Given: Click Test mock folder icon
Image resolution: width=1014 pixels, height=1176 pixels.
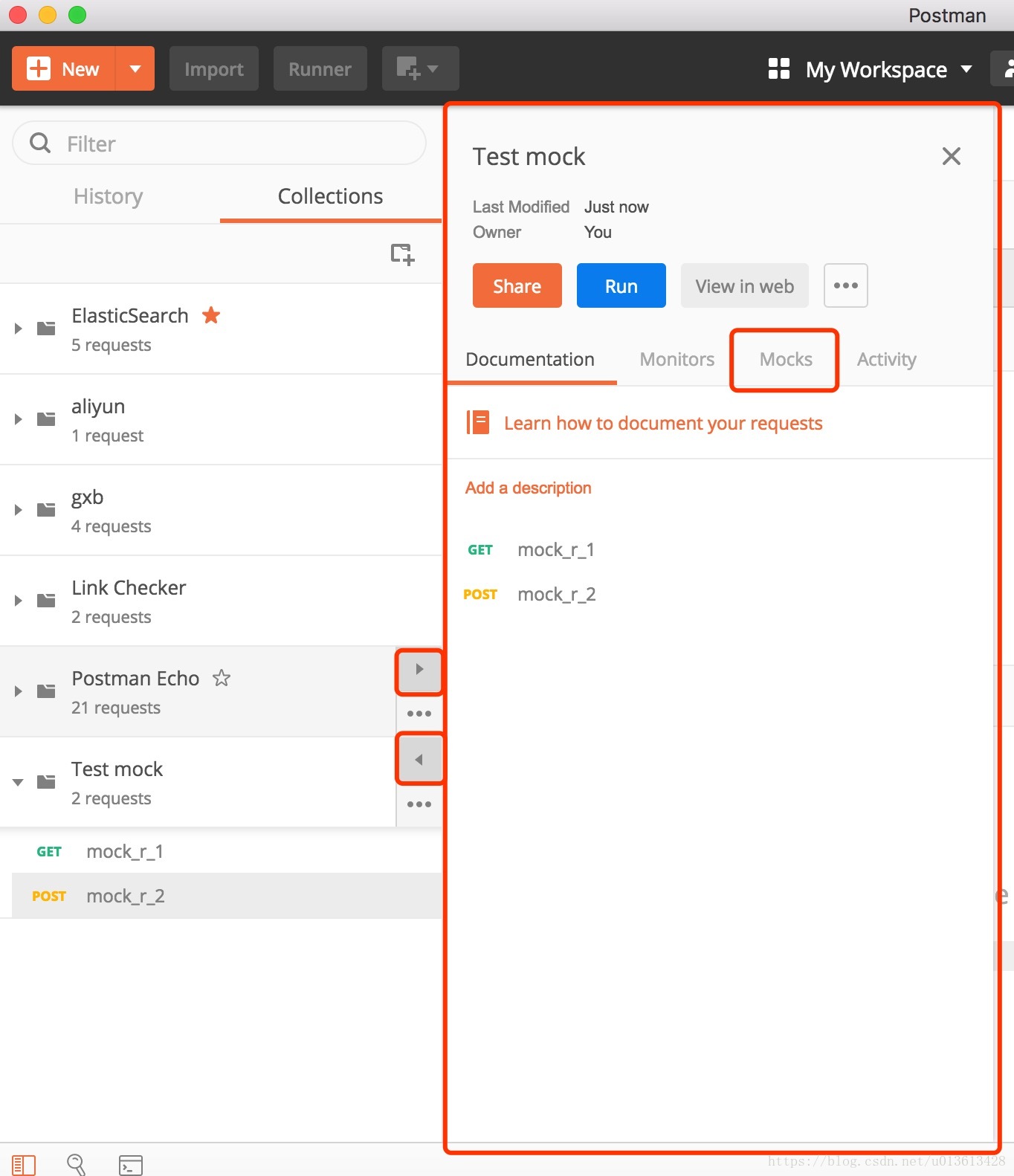Looking at the screenshot, I should [46, 781].
